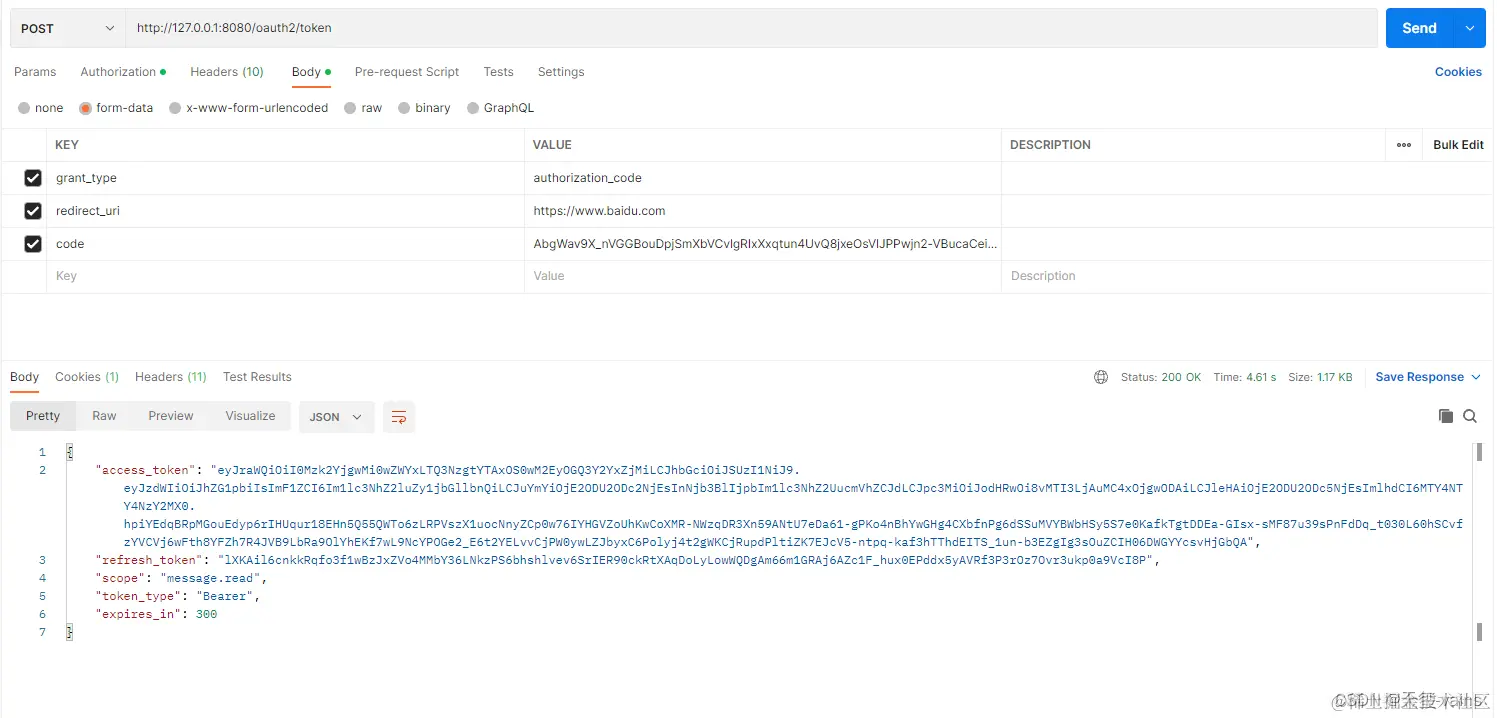Select the GraphQL body type radio
The image size is (1497, 718).
tap(473, 108)
